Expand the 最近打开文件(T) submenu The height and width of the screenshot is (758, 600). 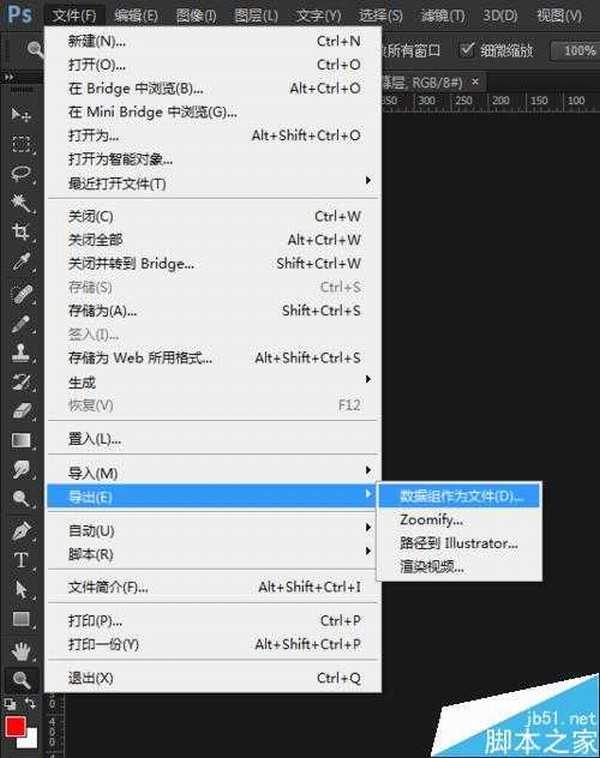(212, 183)
